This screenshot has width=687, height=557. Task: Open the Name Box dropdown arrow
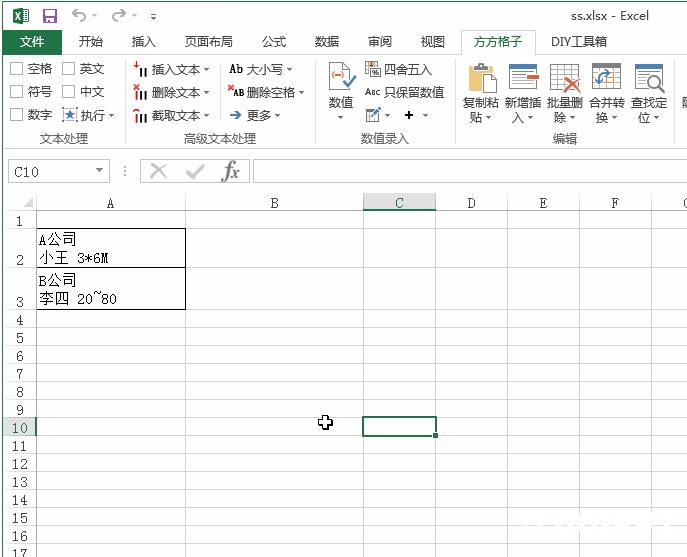tap(99, 170)
